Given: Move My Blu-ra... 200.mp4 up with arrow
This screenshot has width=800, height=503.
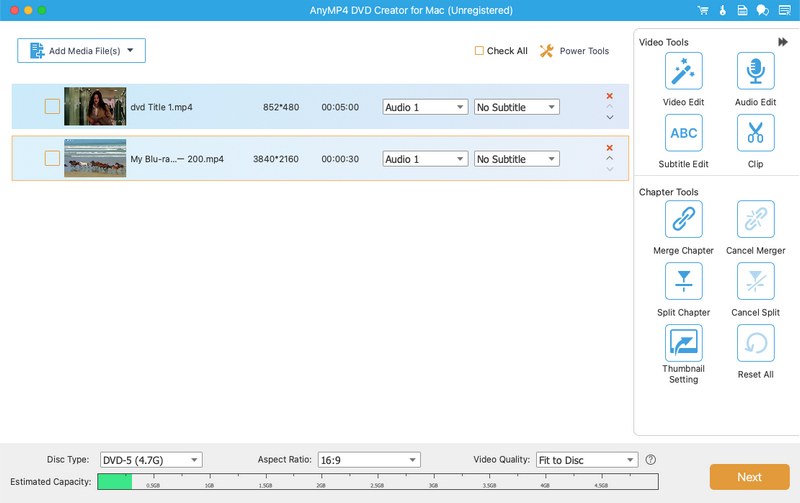Looking at the screenshot, I should [609, 158].
